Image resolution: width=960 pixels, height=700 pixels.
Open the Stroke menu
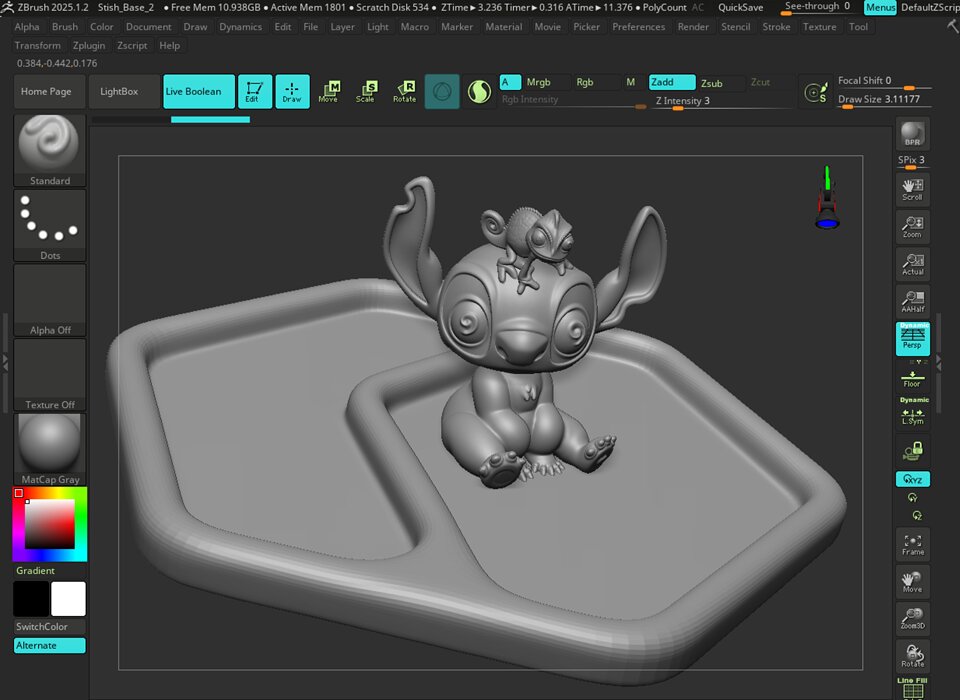click(776, 27)
